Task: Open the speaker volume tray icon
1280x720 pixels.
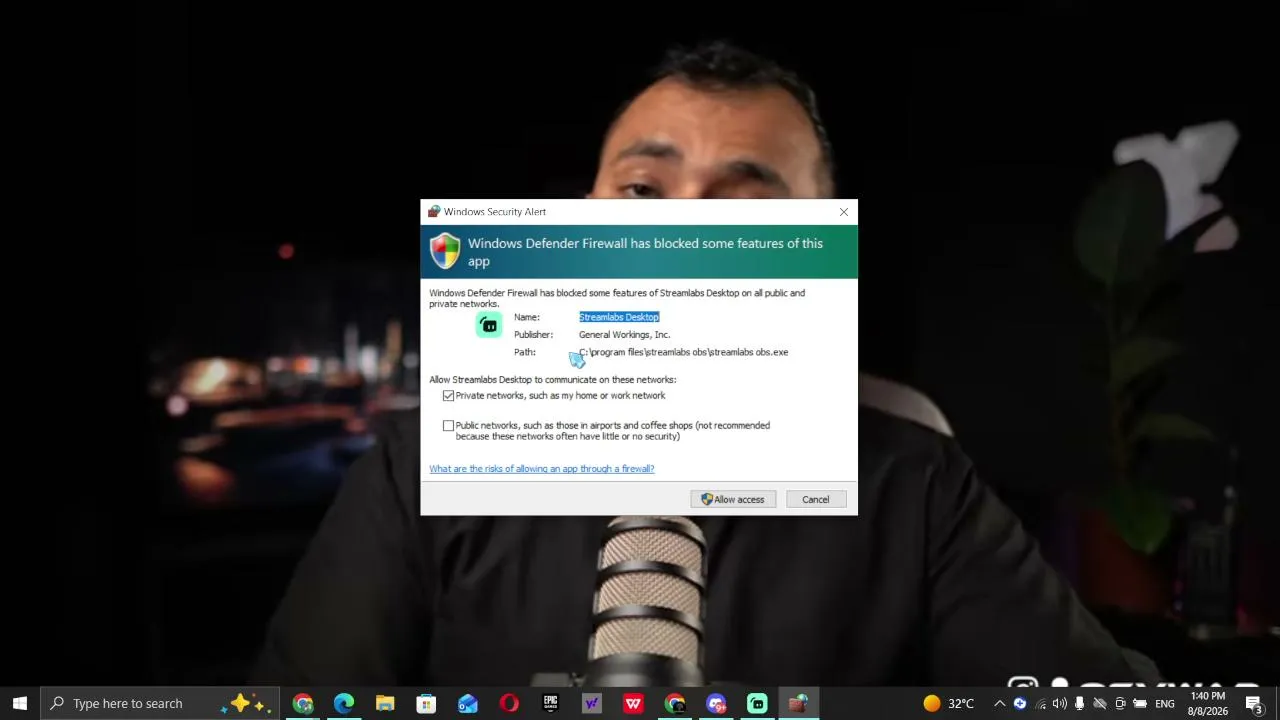Action: [1060, 703]
